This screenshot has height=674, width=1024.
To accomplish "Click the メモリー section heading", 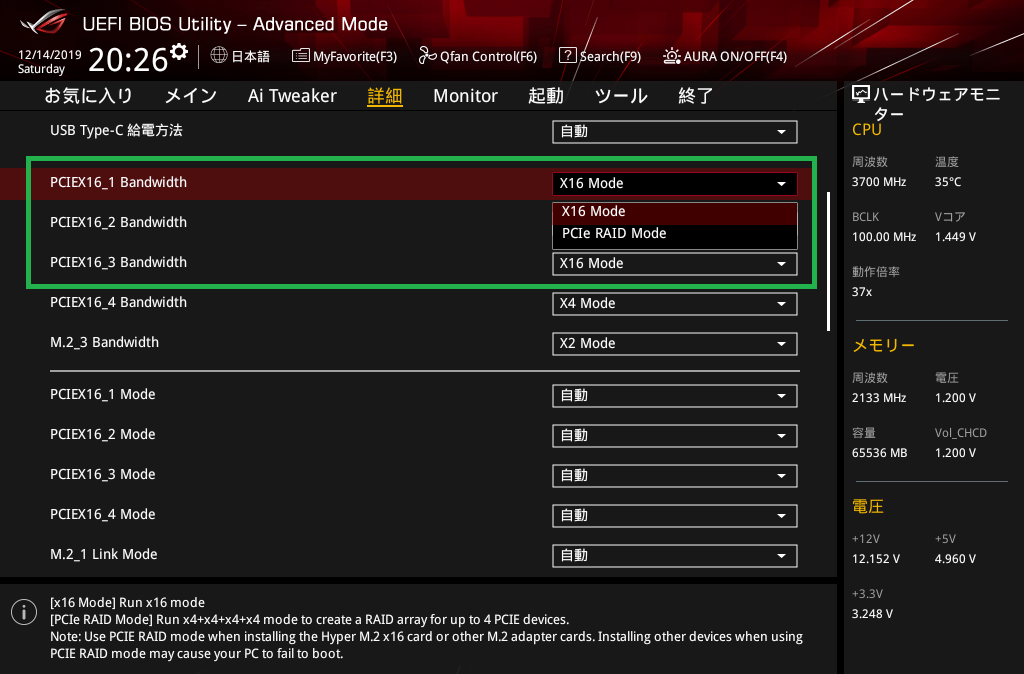I will pos(884,345).
